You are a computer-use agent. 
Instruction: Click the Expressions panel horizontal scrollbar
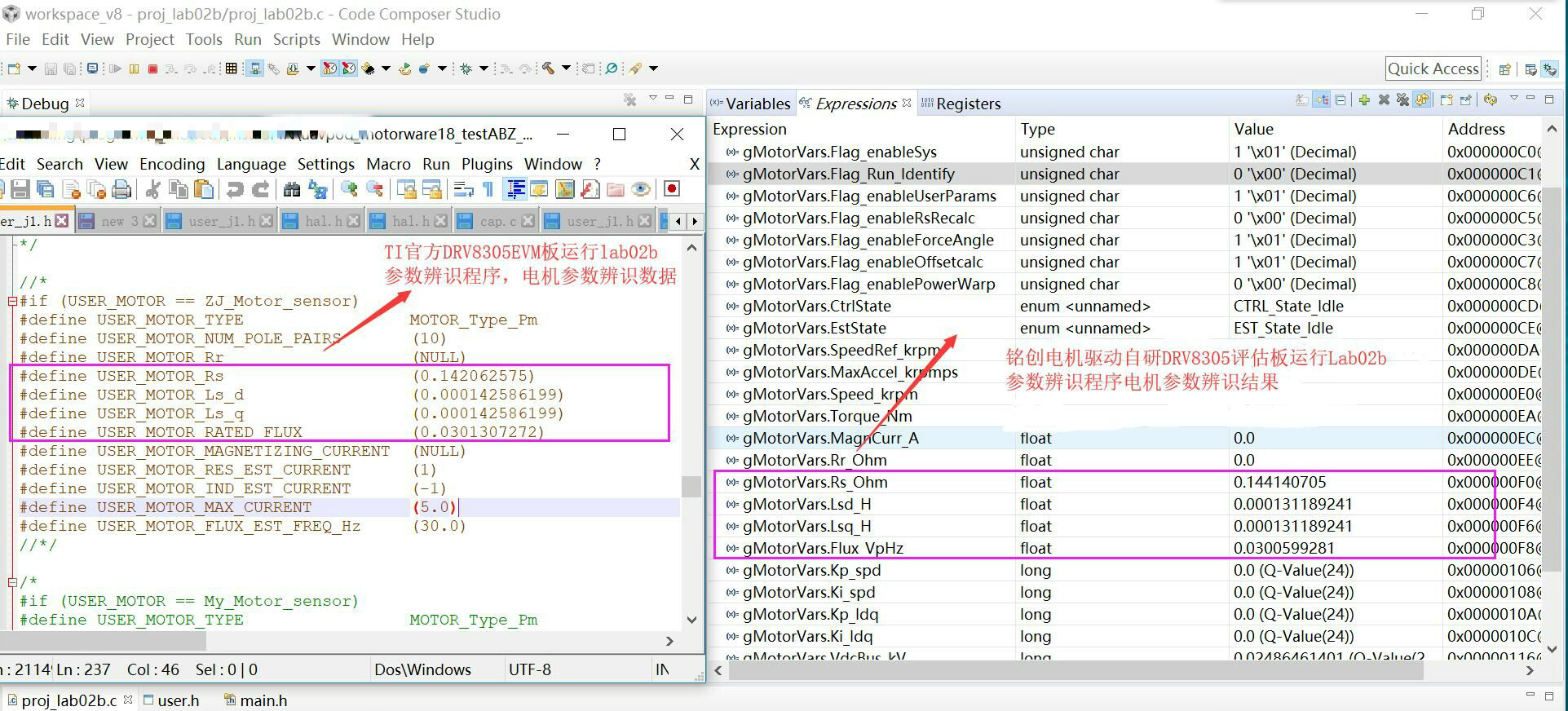point(1076,670)
